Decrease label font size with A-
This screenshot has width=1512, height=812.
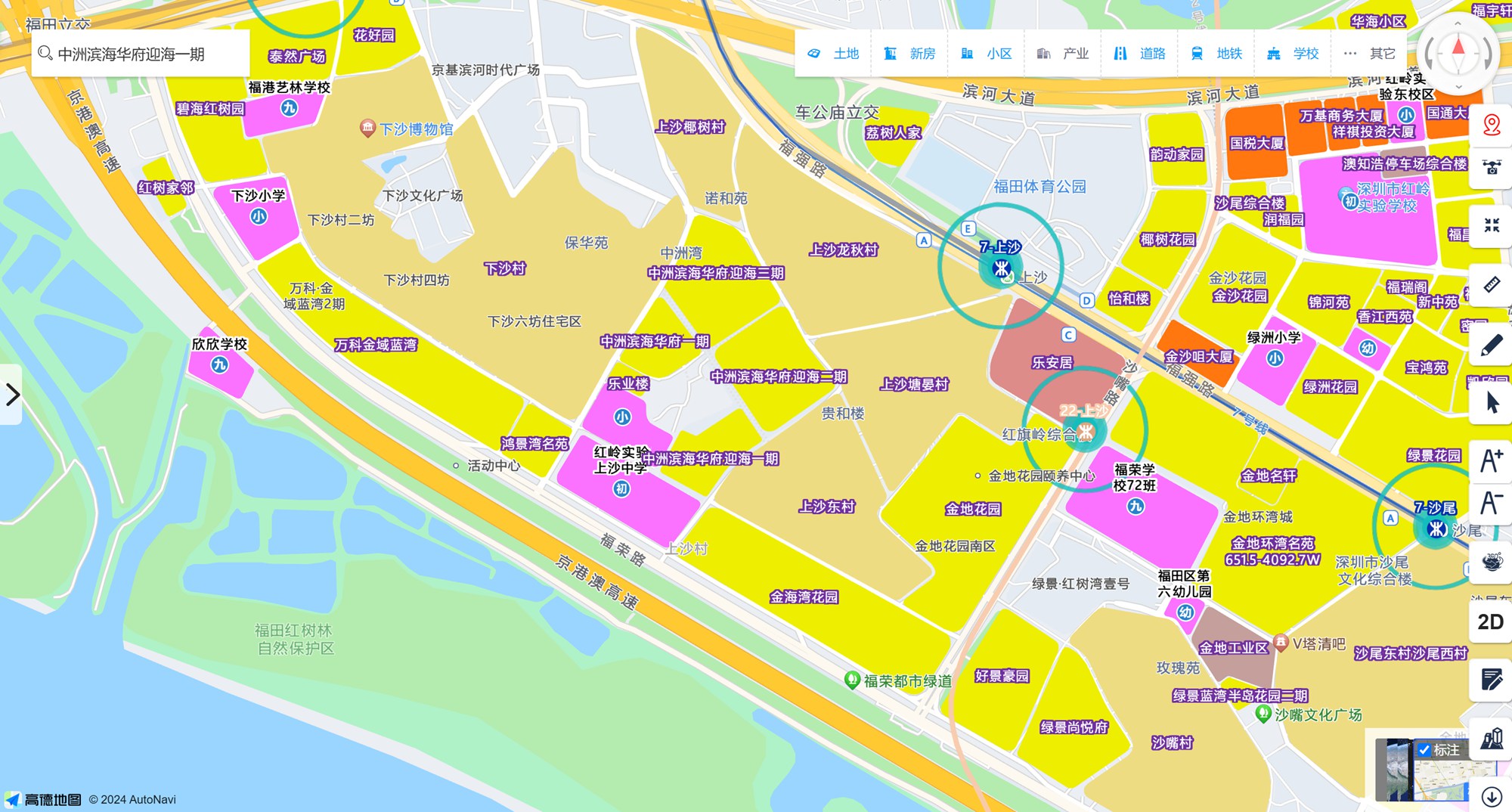pyautogui.click(x=1491, y=503)
